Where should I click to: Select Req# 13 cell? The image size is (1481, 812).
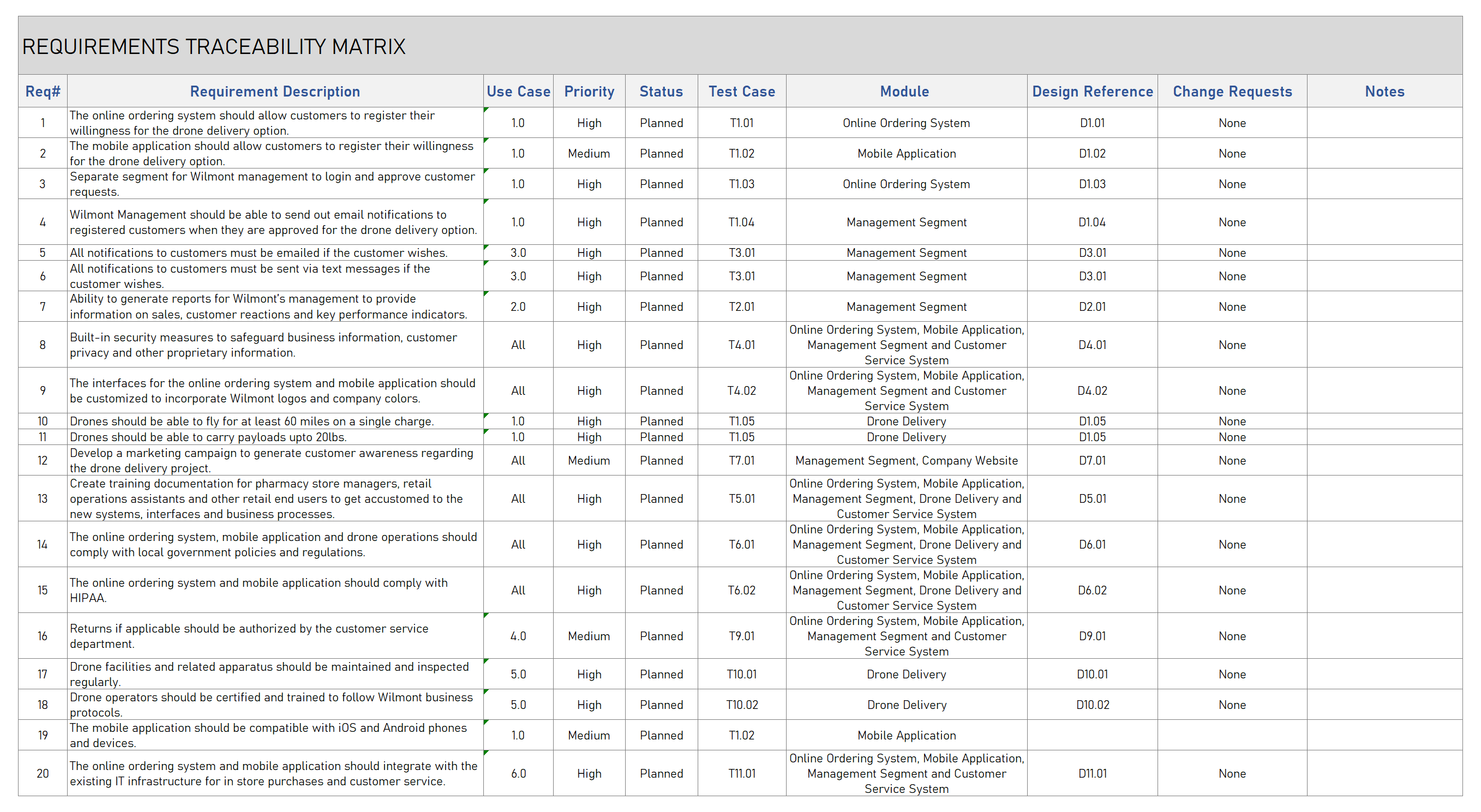click(43, 499)
